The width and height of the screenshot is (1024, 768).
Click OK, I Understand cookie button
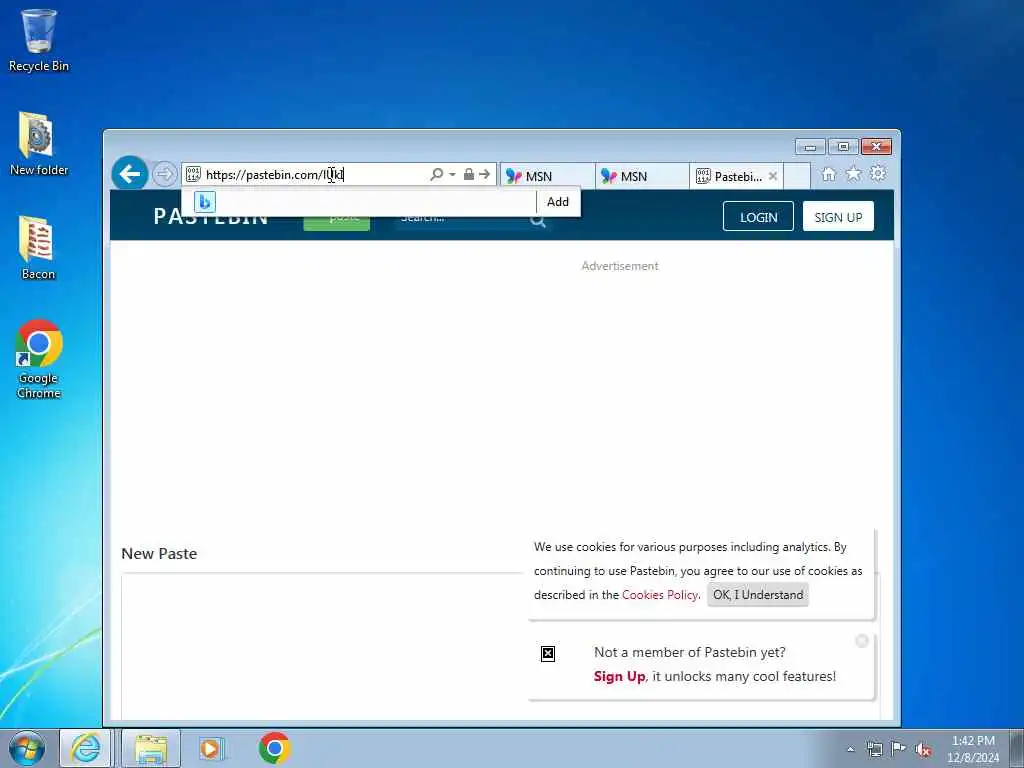point(758,595)
